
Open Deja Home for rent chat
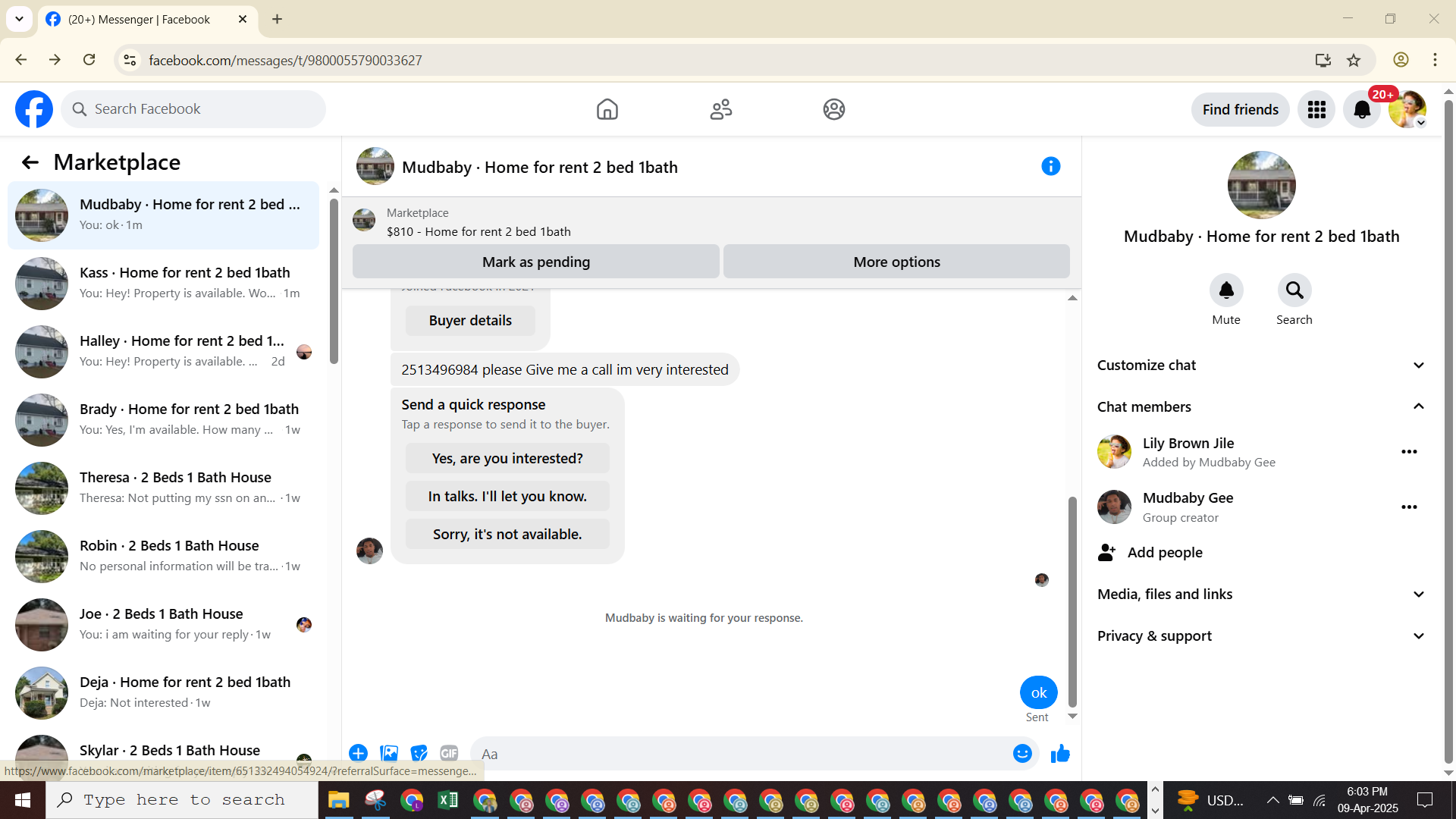163,693
